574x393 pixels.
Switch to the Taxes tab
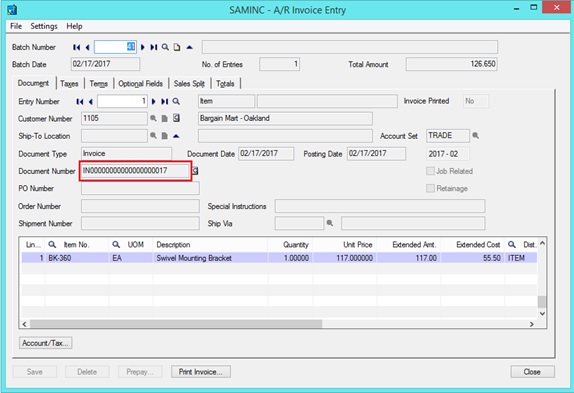point(69,84)
